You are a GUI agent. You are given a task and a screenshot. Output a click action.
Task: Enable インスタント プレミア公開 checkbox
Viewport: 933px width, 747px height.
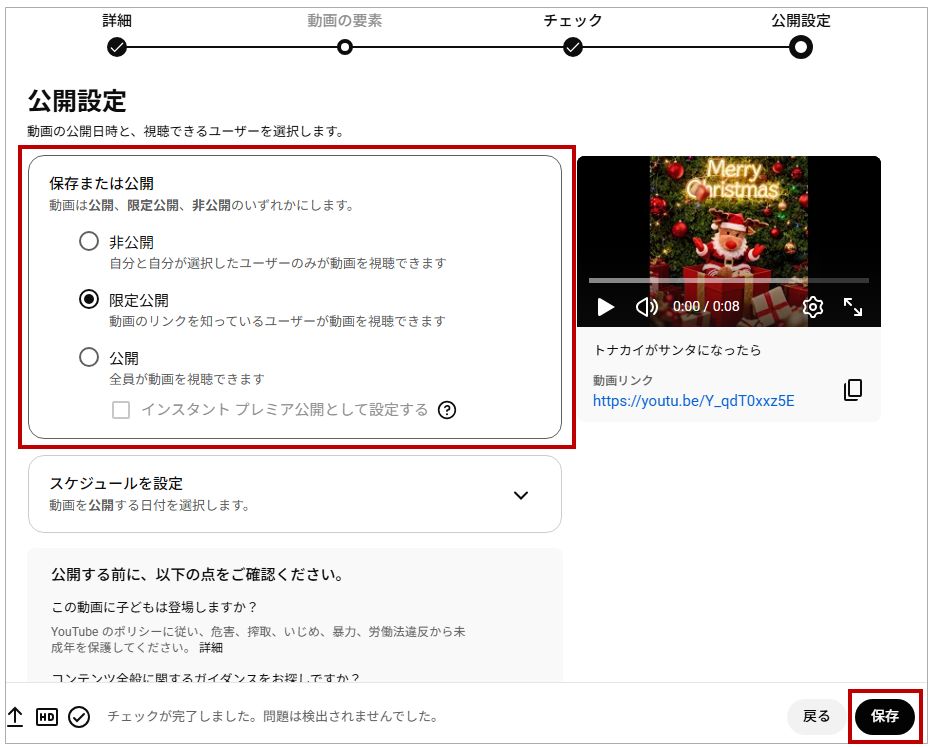click(121, 409)
